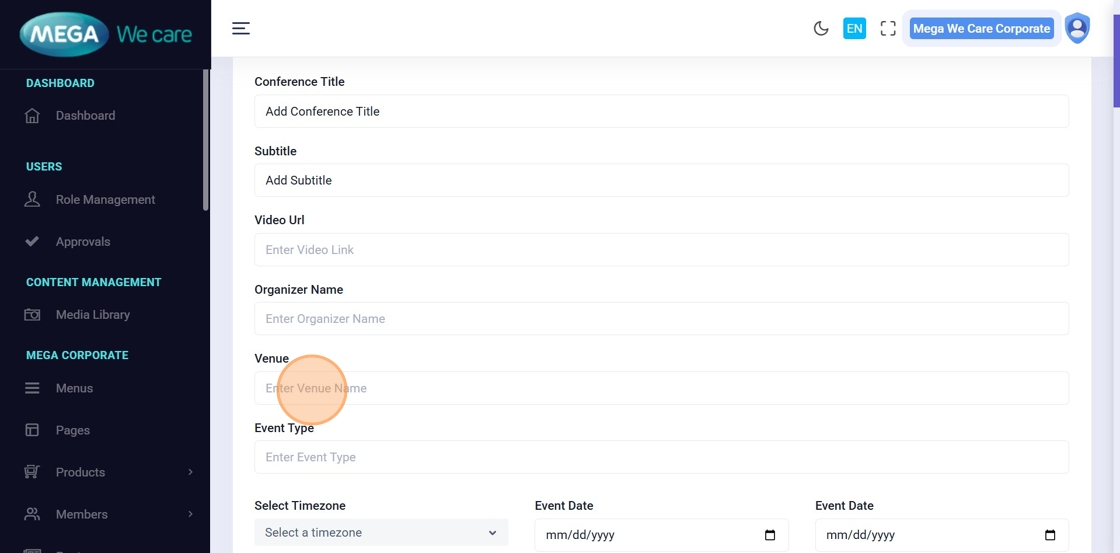The height and width of the screenshot is (553, 1120).
Task: Click the Mega We Care Corporate button
Action: [x=981, y=28]
